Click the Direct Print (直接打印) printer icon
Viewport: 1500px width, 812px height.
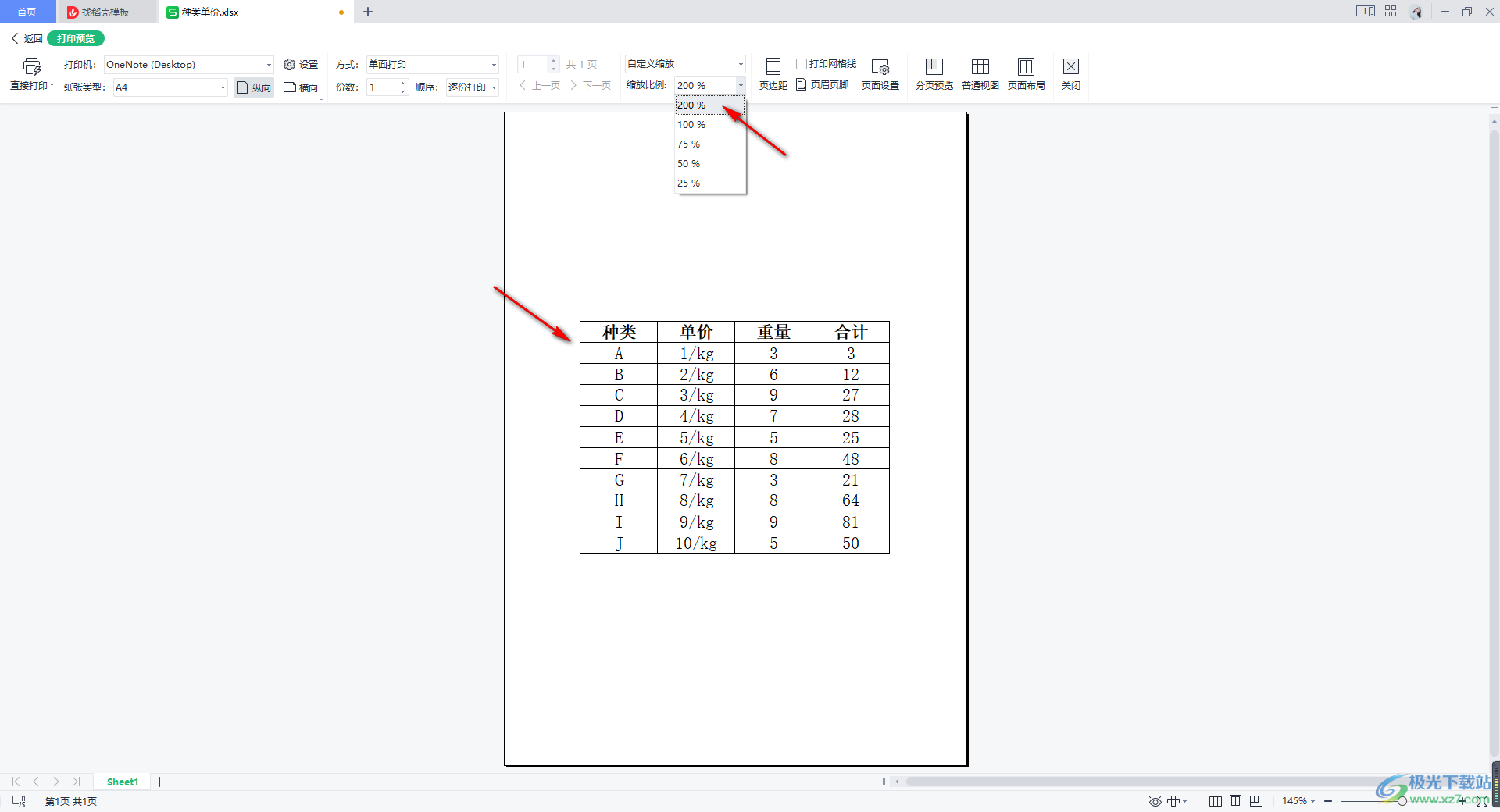31,67
